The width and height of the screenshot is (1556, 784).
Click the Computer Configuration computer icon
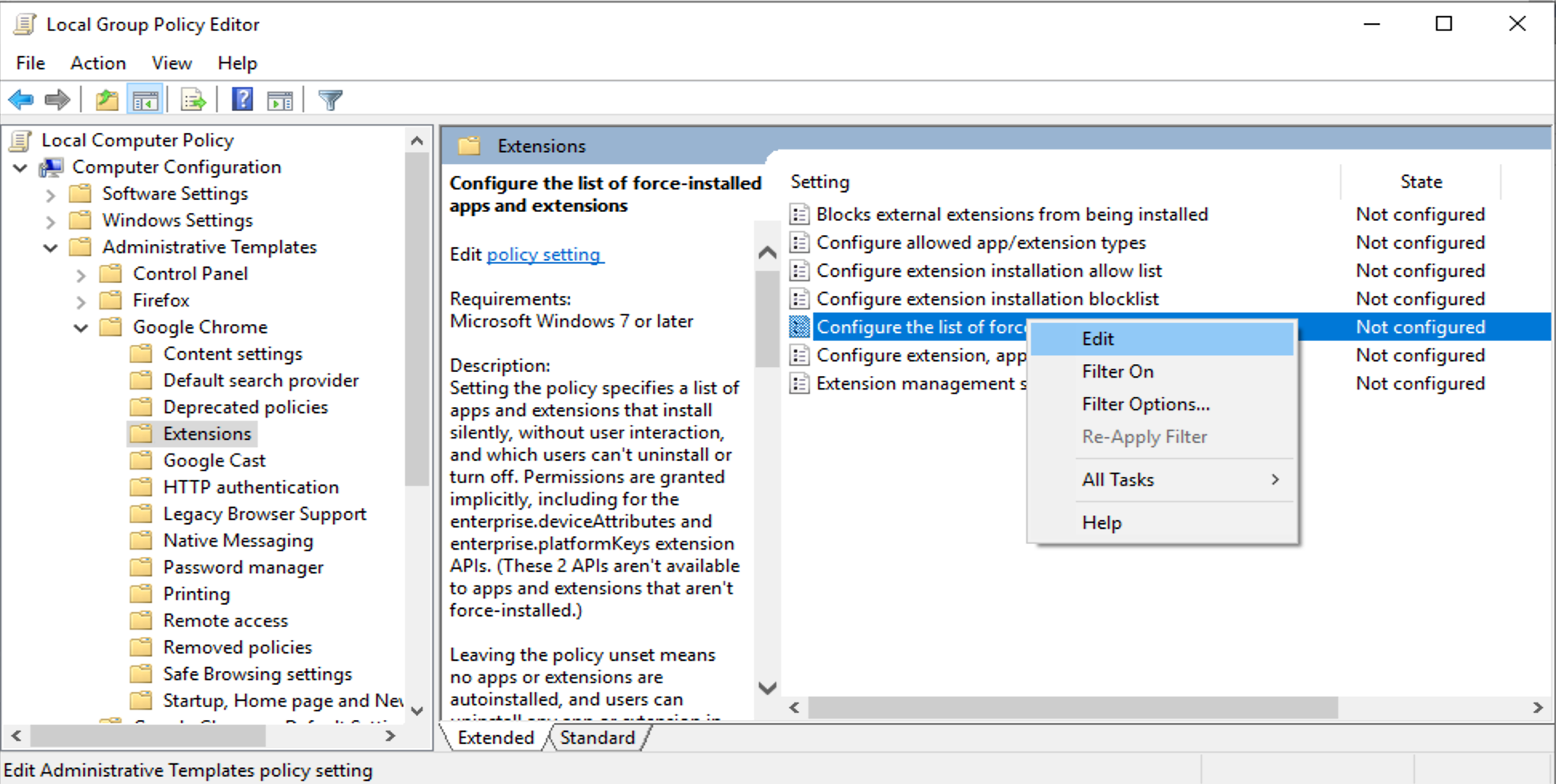[51, 167]
